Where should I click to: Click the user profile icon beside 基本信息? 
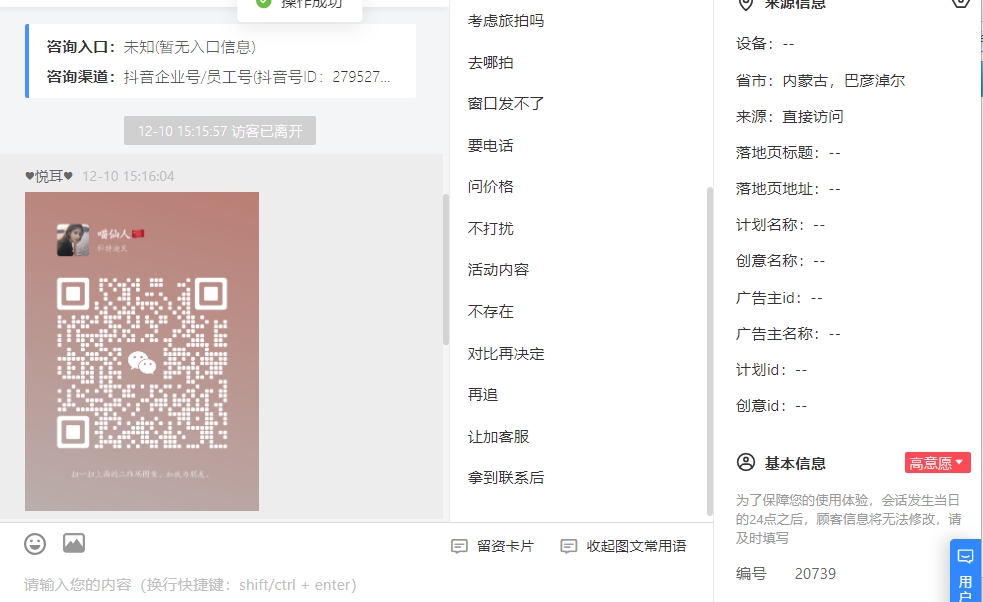click(x=745, y=463)
